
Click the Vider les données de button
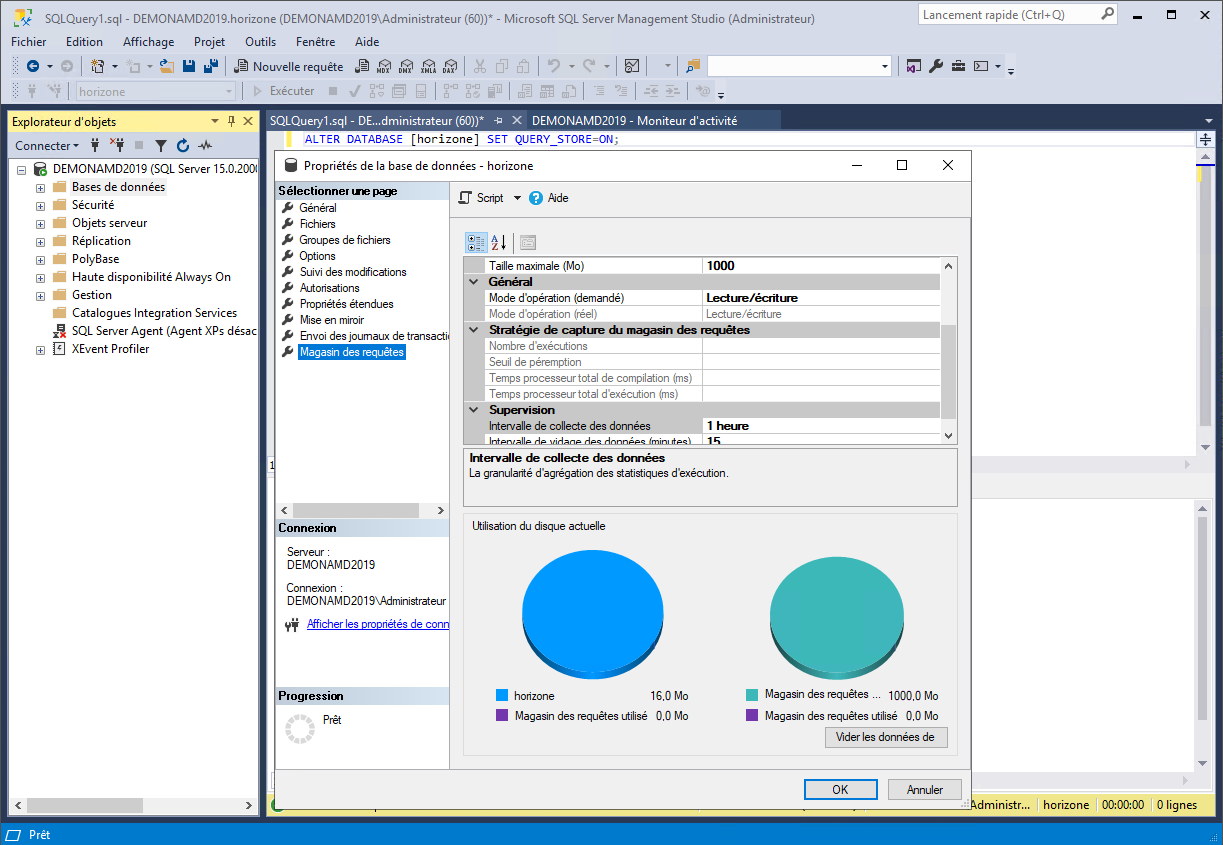(x=885, y=737)
